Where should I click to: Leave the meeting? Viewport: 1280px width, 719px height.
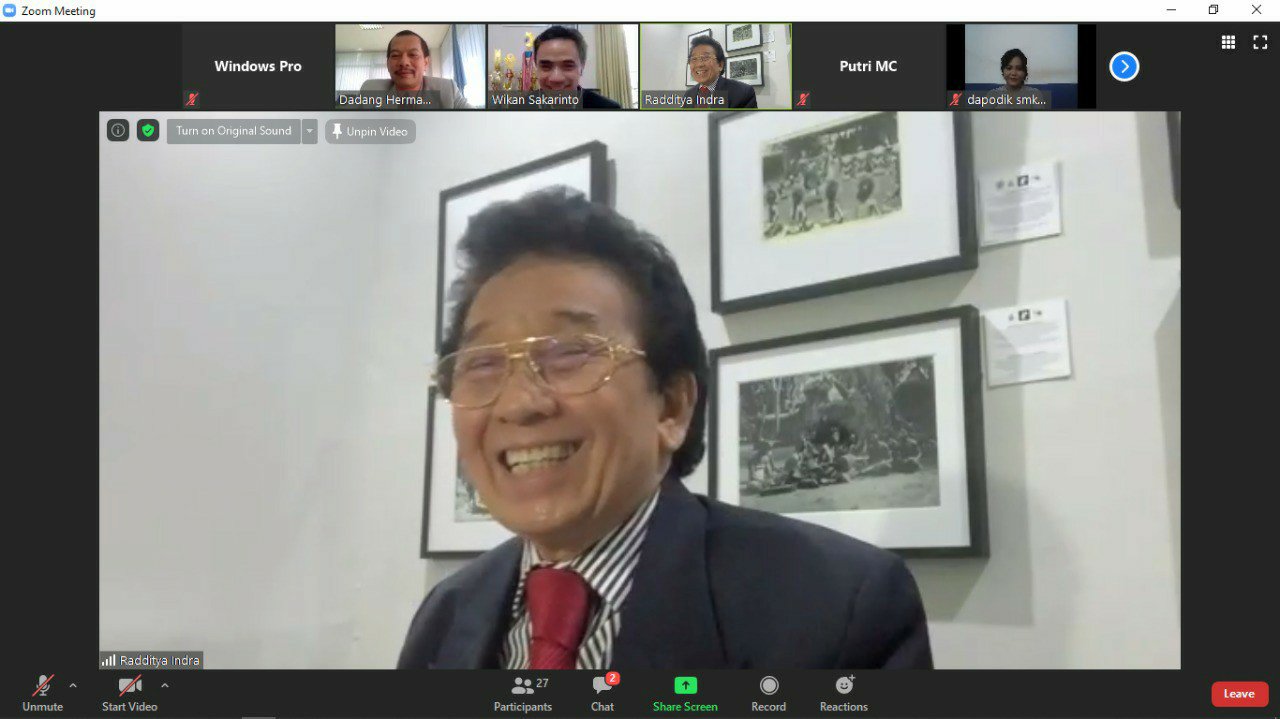point(1239,694)
